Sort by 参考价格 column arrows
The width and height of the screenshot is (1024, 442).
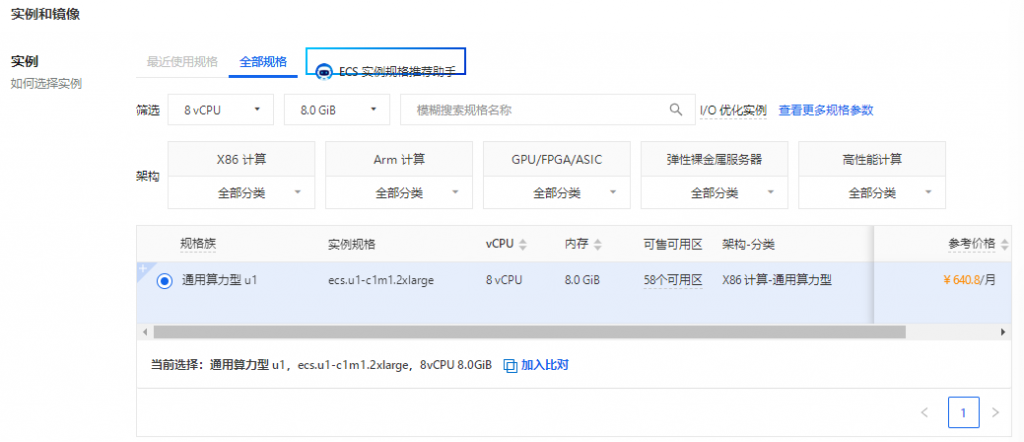pos(1004,245)
